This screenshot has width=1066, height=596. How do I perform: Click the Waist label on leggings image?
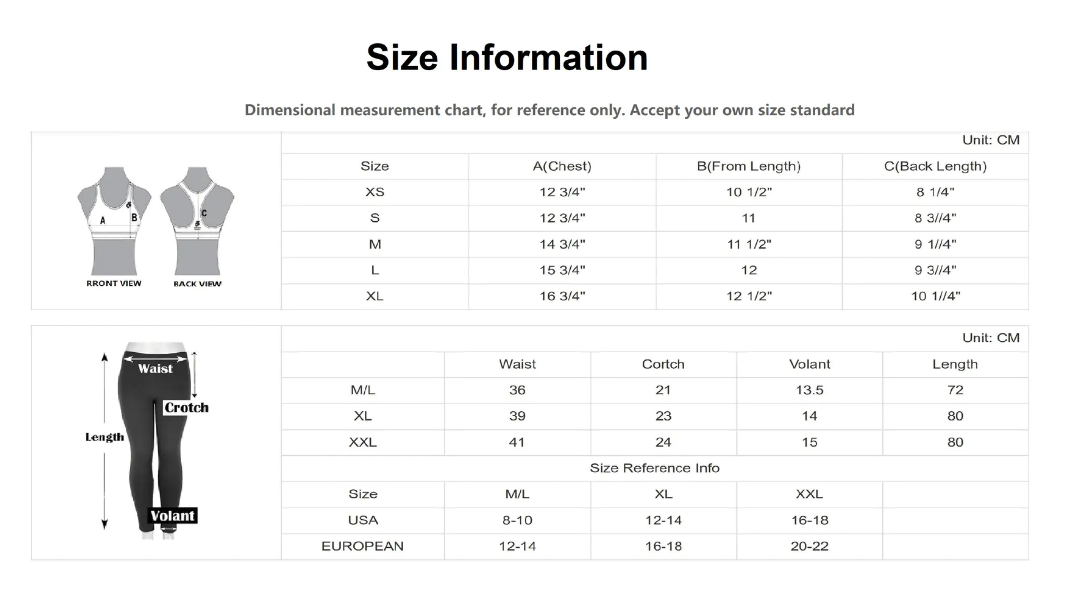click(156, 368)
